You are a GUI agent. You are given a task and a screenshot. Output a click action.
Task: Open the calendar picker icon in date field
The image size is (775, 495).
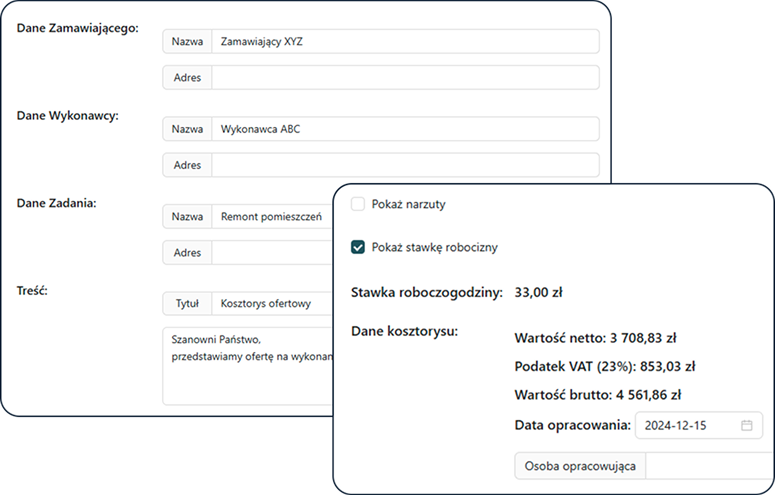(x=746, y=425)
